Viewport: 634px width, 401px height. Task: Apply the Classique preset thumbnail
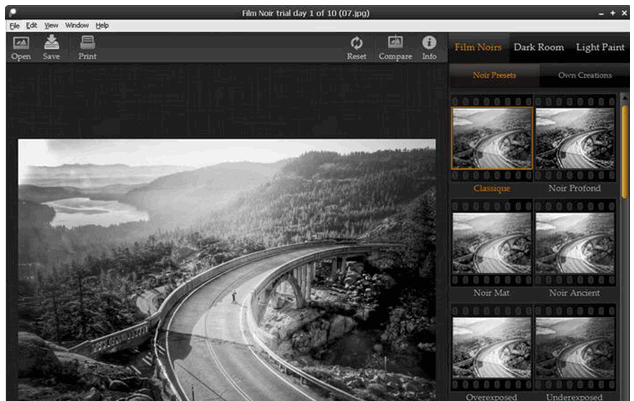[491, 138]
